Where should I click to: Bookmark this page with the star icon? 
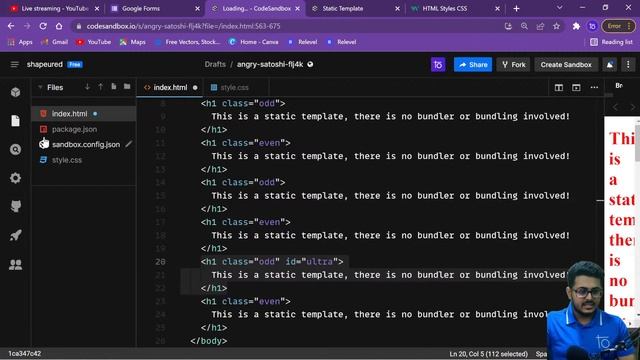(x=556, y=26)
